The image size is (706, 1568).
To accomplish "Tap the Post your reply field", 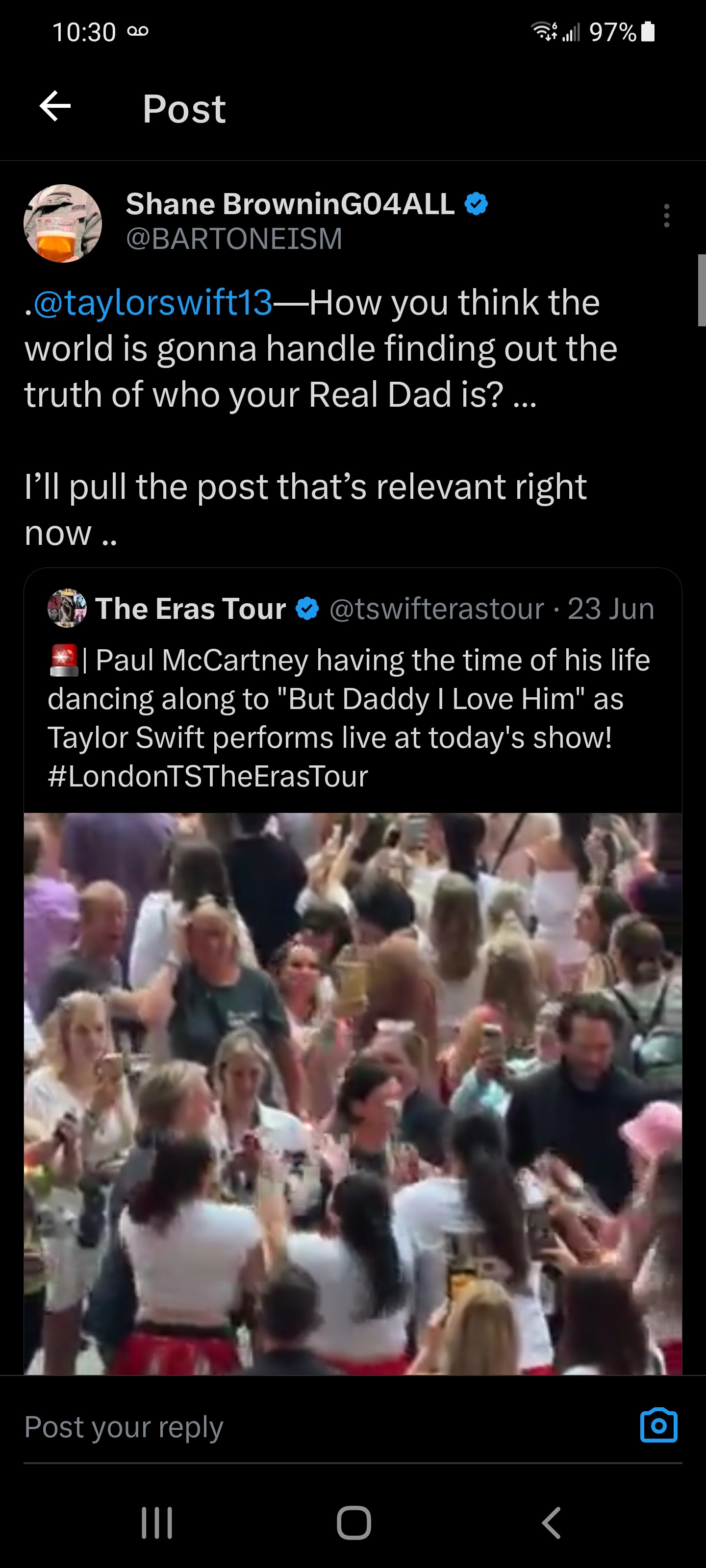I will [x=304, y=1427].
